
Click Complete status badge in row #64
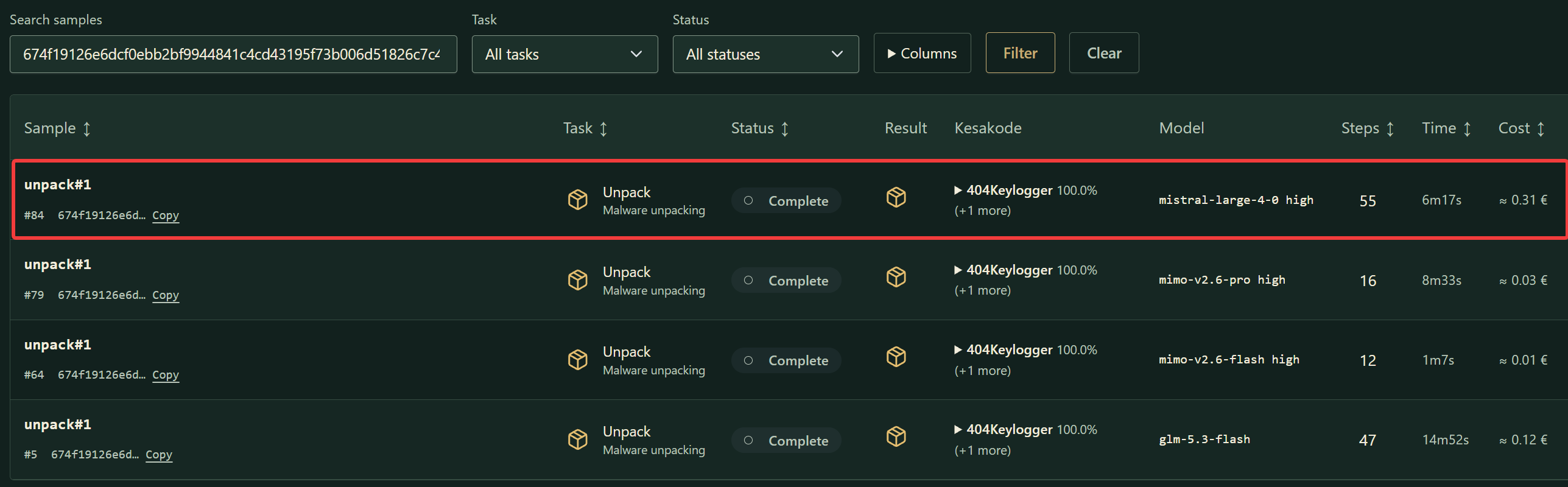point(786,360)
